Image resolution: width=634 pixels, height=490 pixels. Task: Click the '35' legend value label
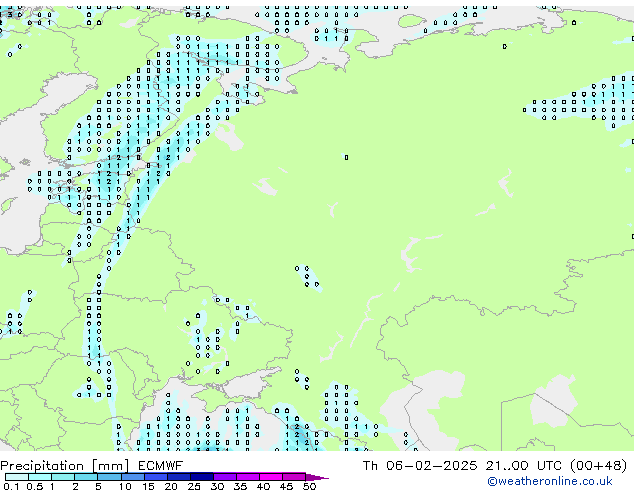(240, 486)
